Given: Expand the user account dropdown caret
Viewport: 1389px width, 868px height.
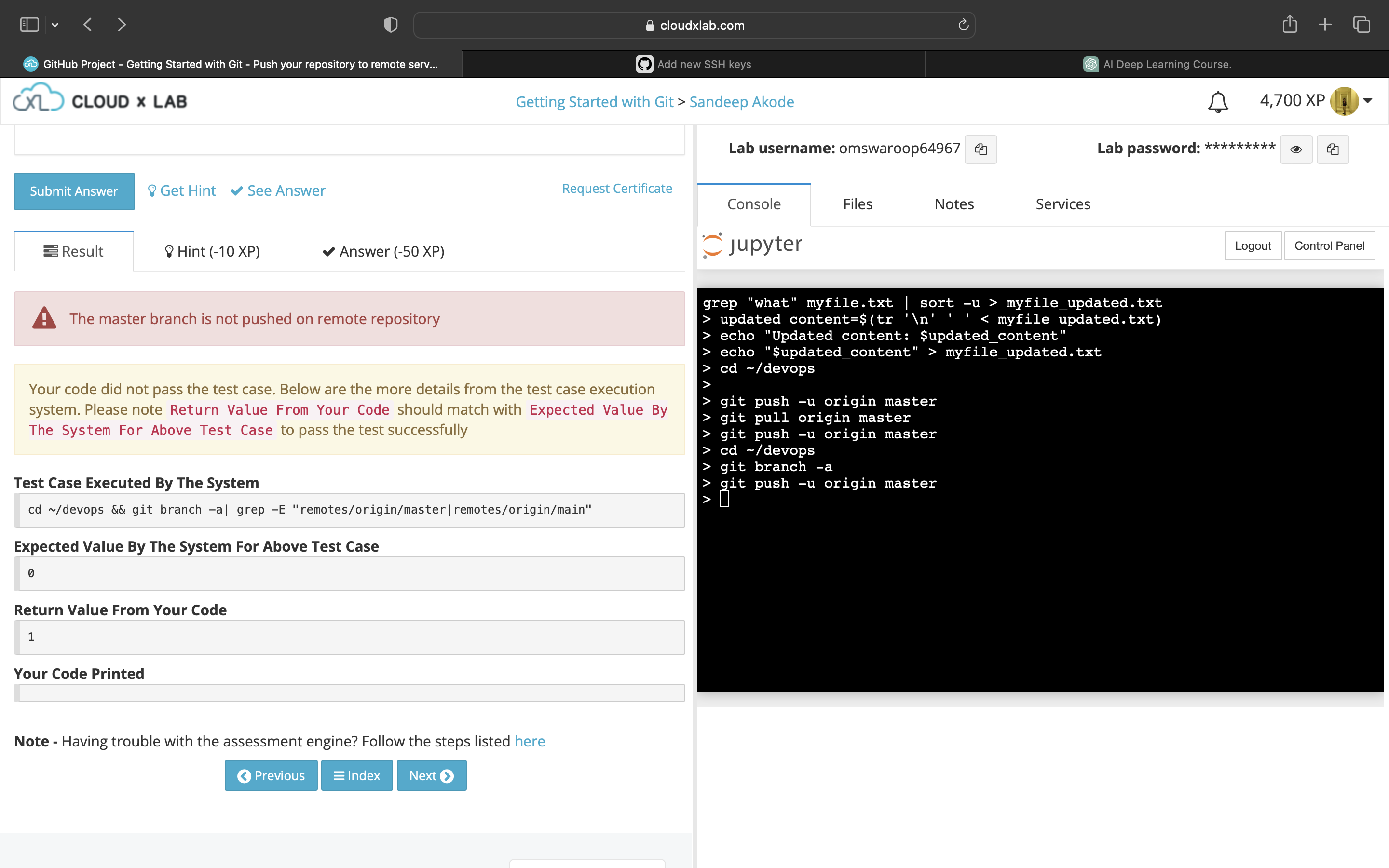Looking at the screenshot, I should (1368, 100).
